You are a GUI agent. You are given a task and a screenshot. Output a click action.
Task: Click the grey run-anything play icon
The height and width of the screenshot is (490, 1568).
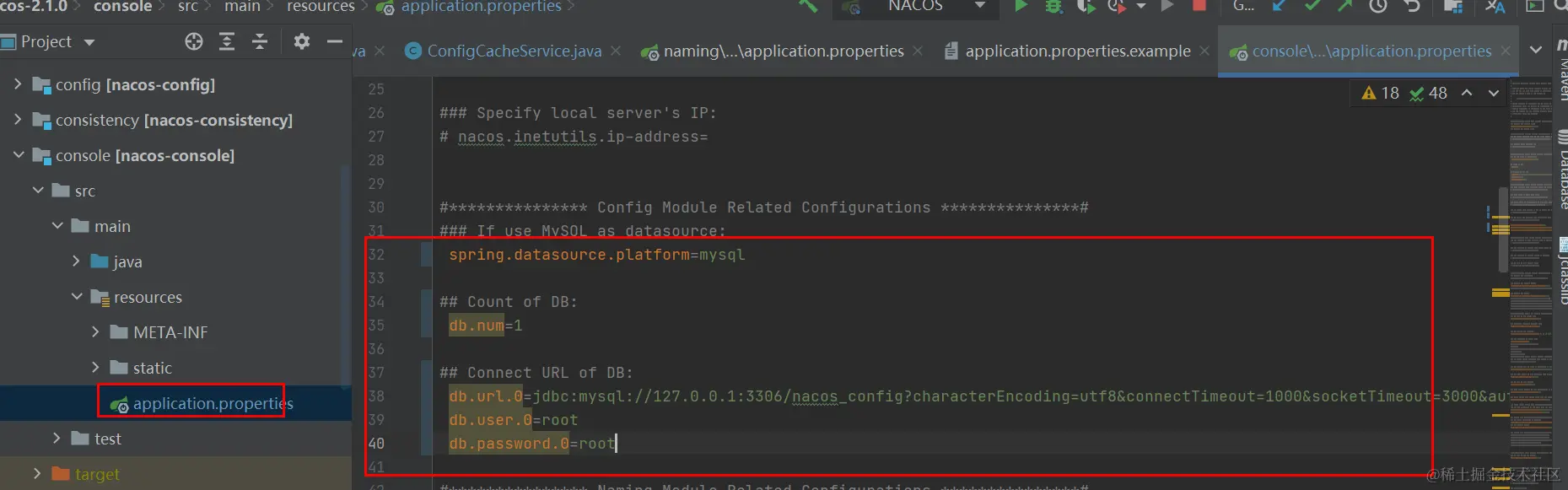1167,6
